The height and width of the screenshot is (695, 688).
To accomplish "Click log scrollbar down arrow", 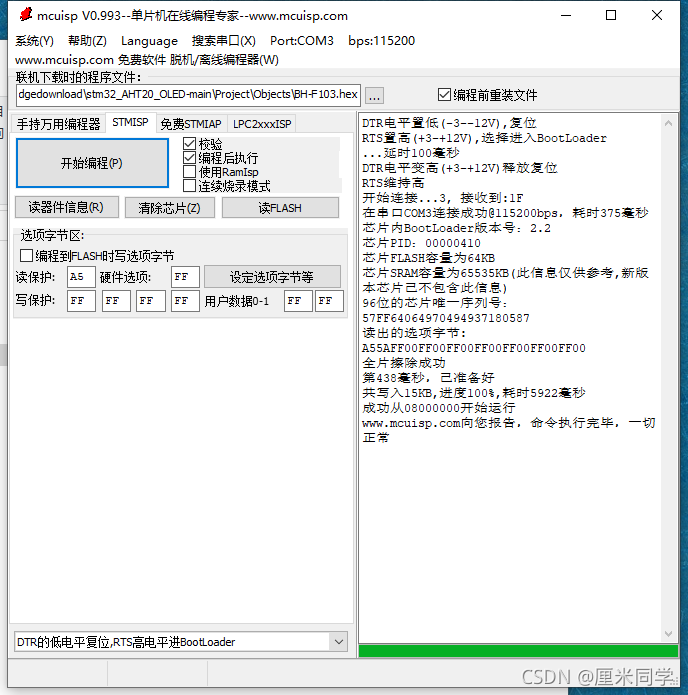I will pos(668,634).
